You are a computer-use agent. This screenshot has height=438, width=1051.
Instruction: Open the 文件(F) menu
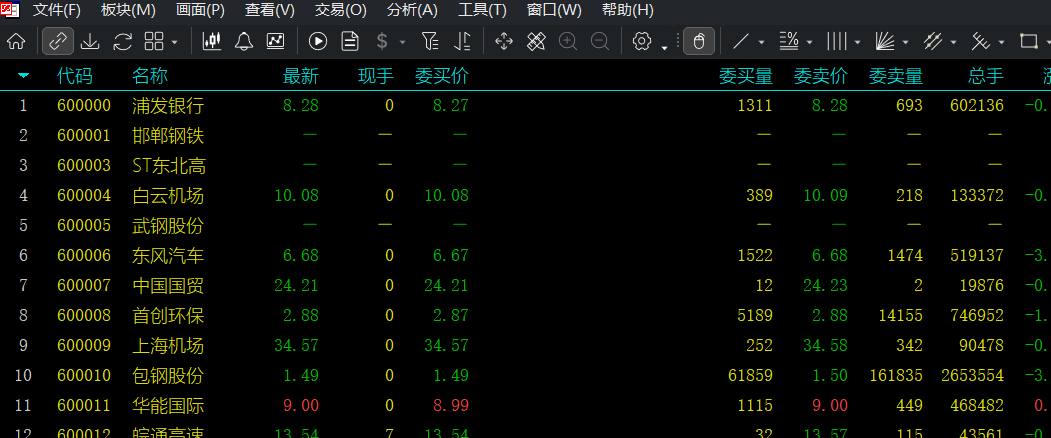(57, 10)
